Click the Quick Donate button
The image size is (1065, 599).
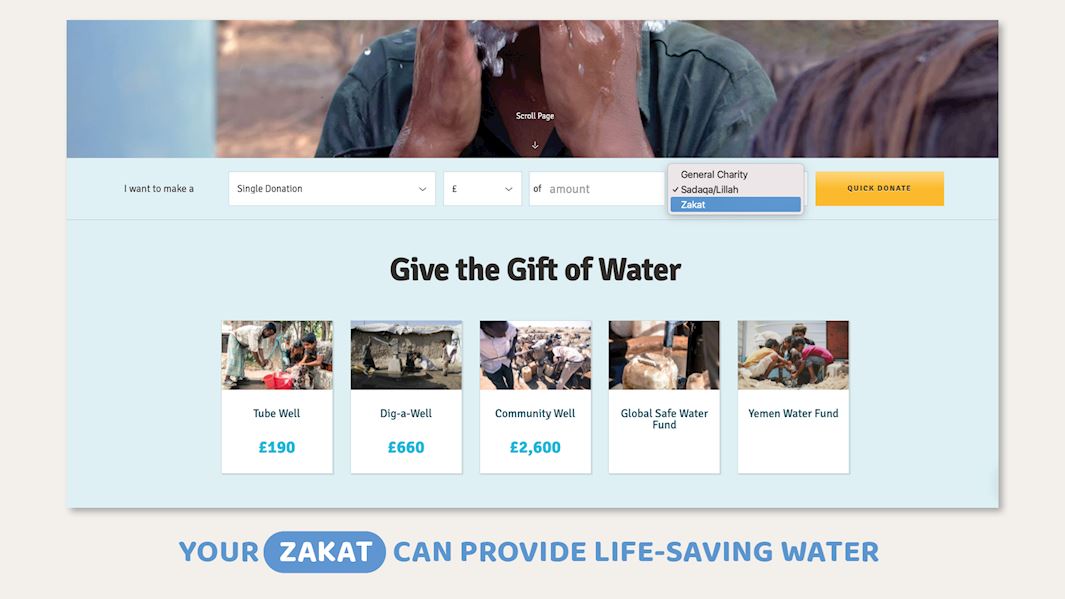pos(880,188)
